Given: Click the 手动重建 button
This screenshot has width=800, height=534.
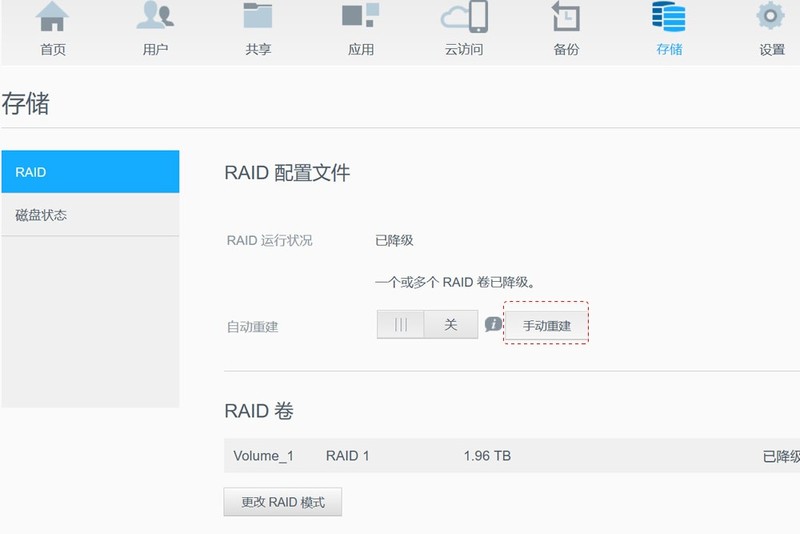Looking at the screenshot, I should pyautogui.click(x=546, y=325).
